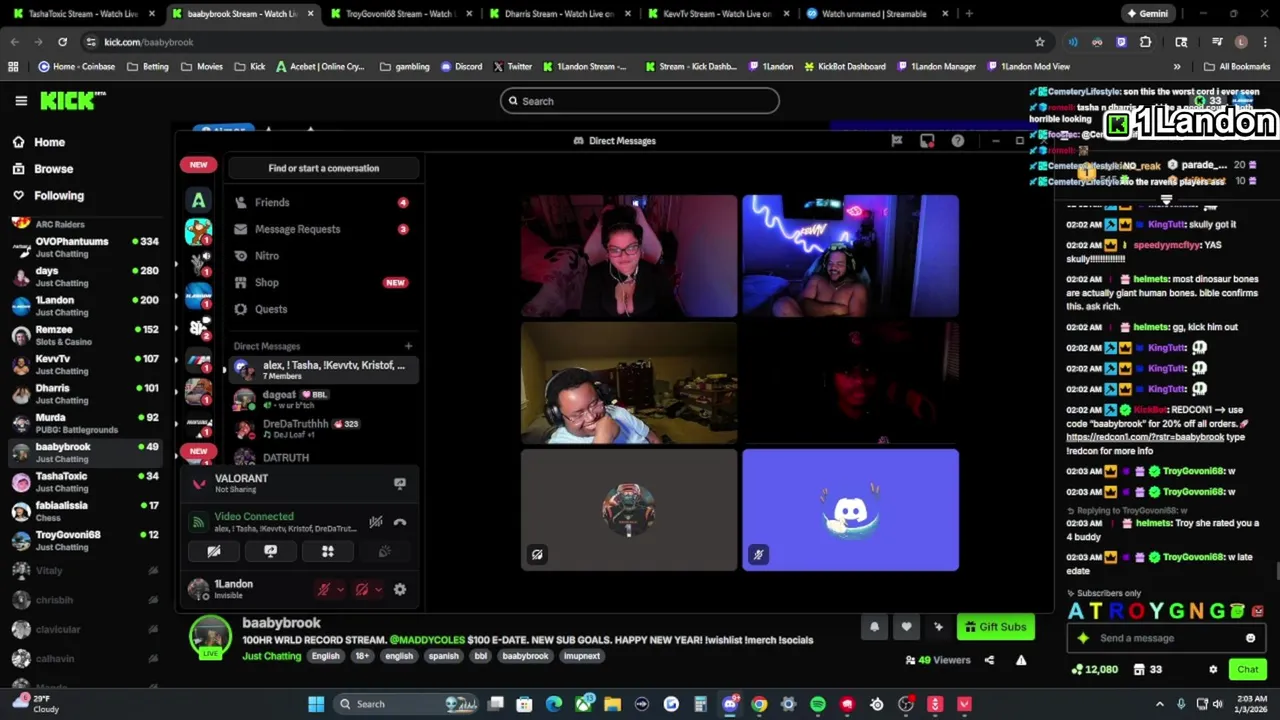The image size is (1280, 720).
Task: Click the Kick logo
Action: (72, 101)
